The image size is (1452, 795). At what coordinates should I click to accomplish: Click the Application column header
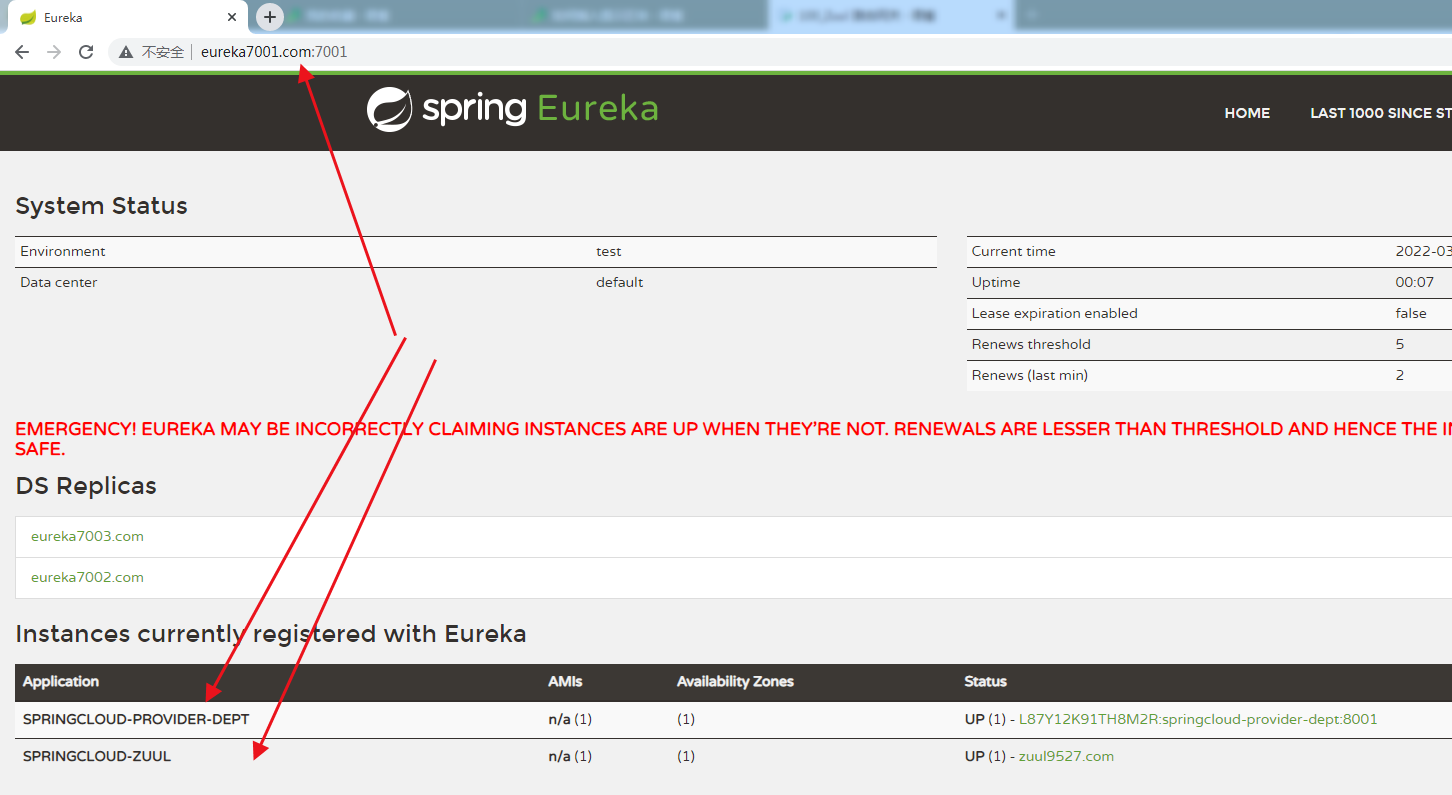(x=61, y=681)
